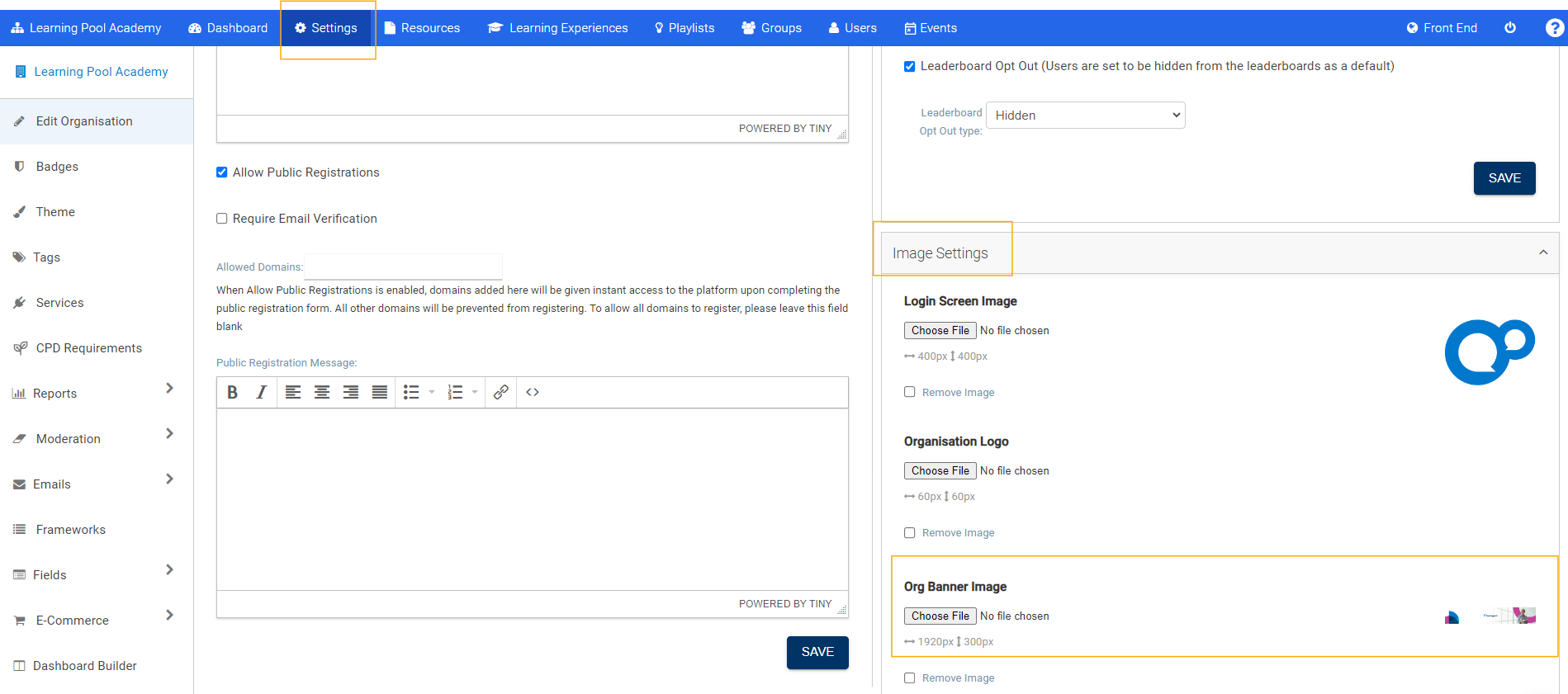The image size is (1568, 694).
Task: Expand the Reports sidebar submenu
Action: (169, 389)
